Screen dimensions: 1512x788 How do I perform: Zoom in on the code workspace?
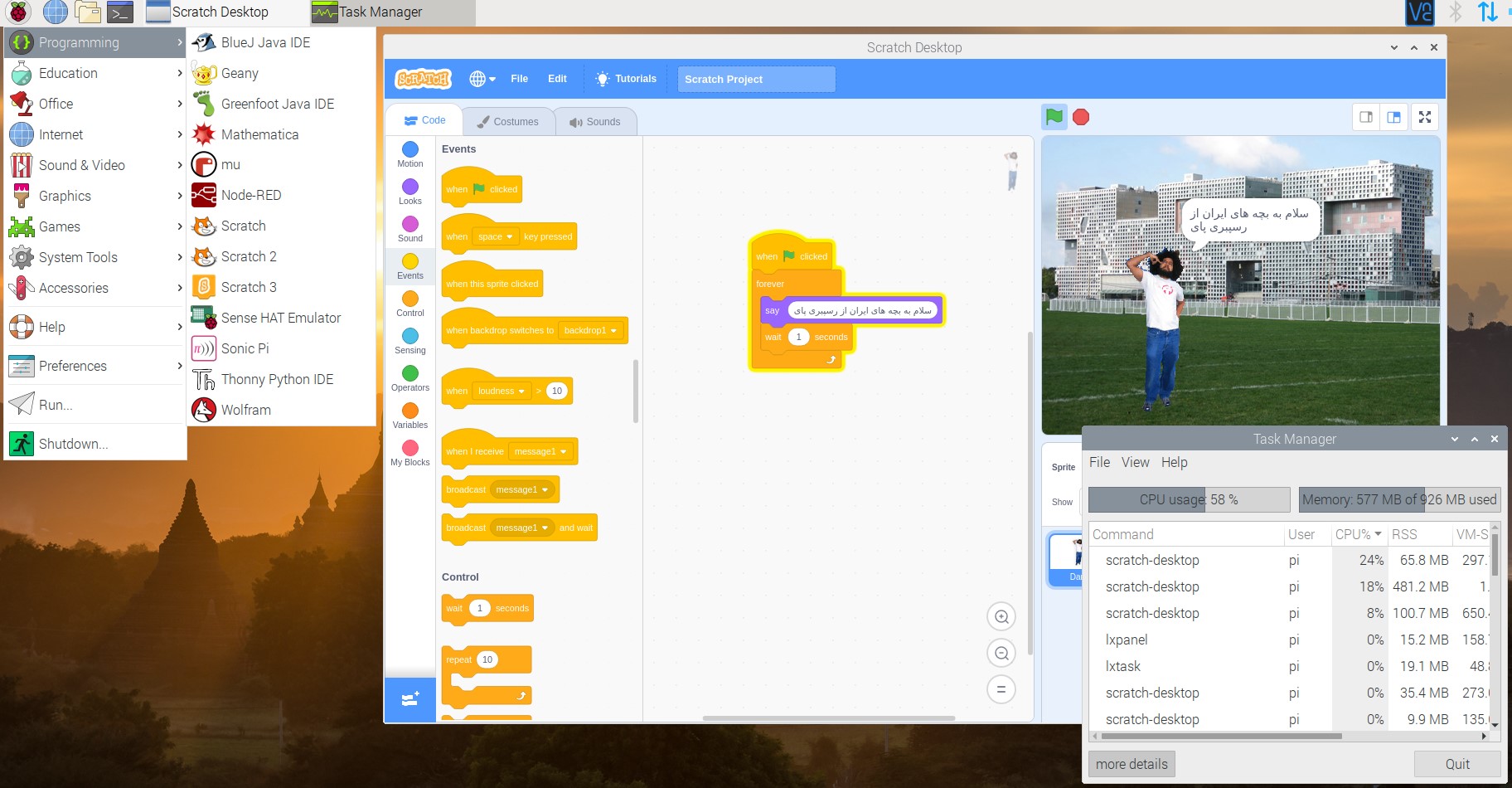click(1001, 616)
